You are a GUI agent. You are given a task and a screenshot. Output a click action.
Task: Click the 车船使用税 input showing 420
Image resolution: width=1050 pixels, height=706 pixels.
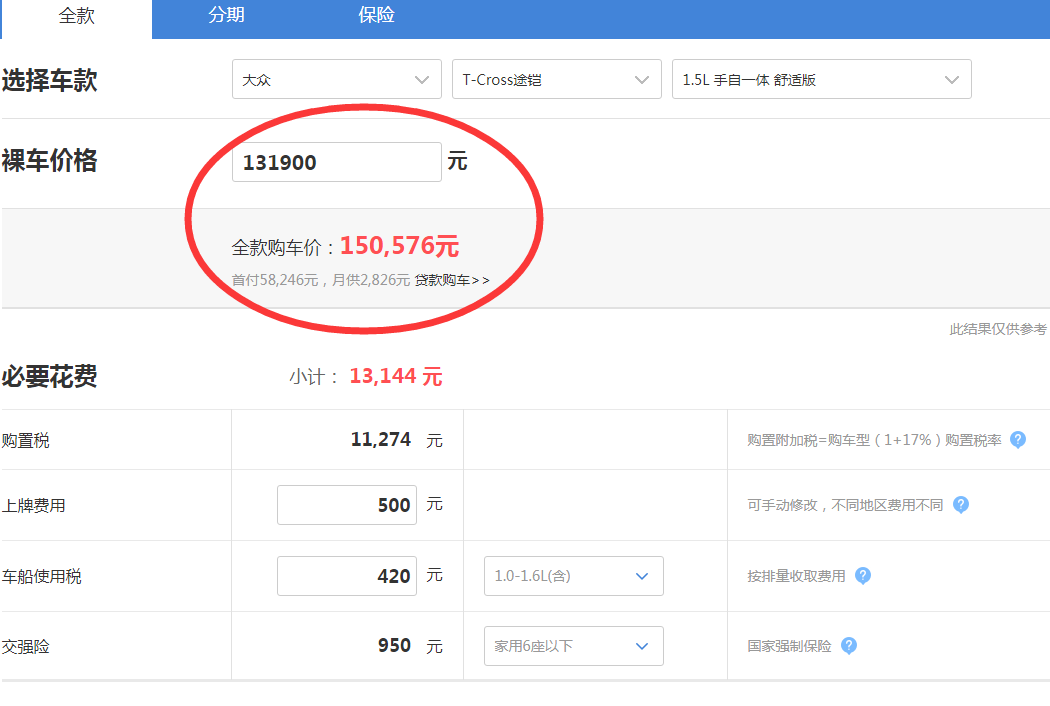click(x=347, y=576)
